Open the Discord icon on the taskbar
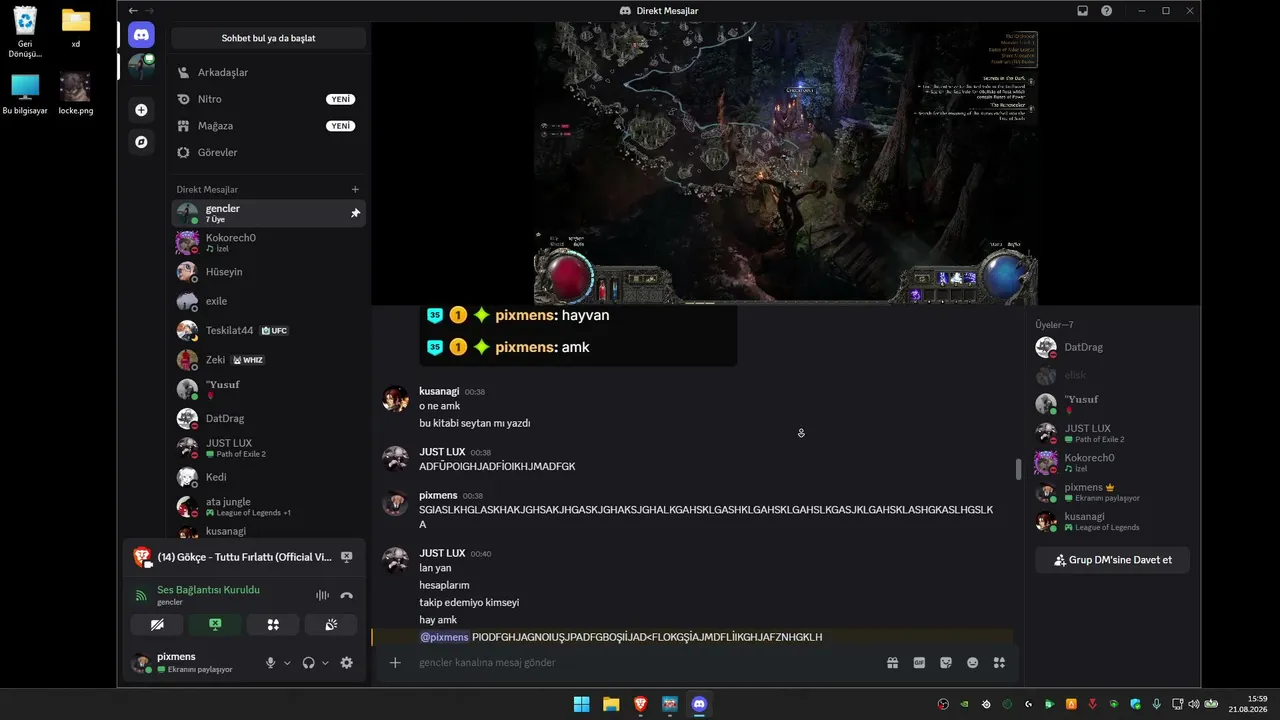1280x720 pixels. 699,704
